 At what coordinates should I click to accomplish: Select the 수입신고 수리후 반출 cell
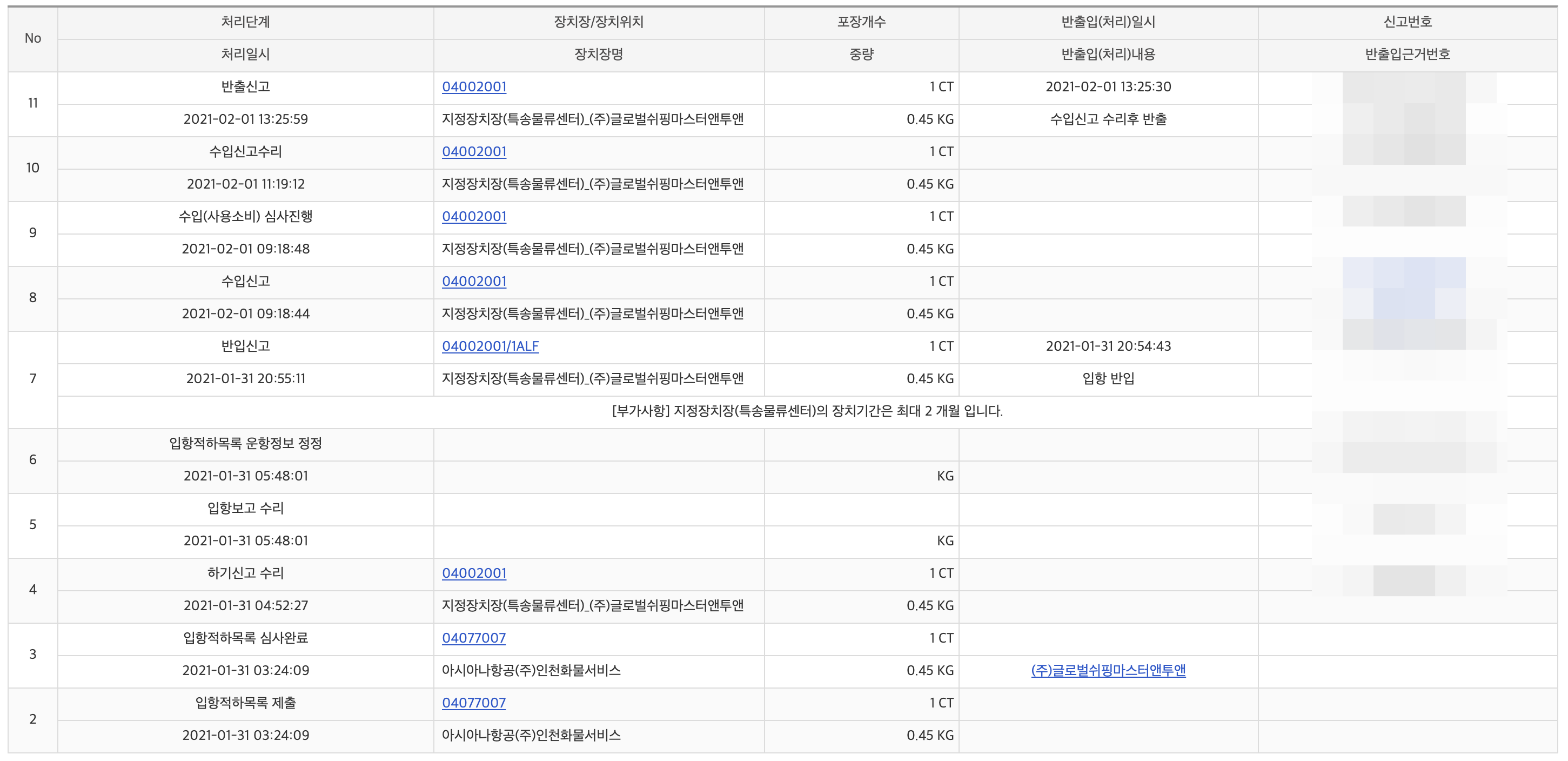click(x=1108, y=119)
